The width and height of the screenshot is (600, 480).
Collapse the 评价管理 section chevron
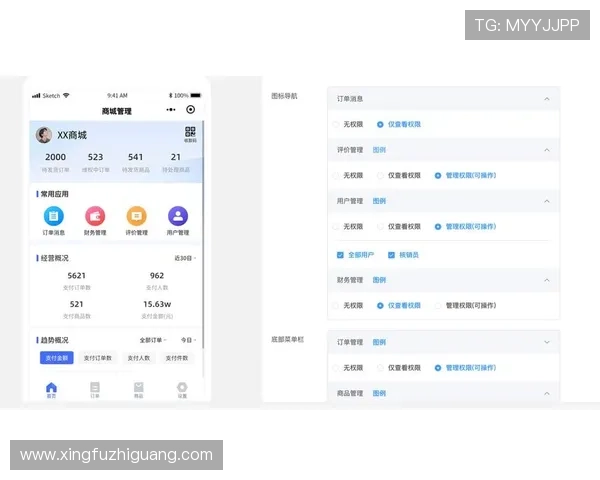pos(547,150)
